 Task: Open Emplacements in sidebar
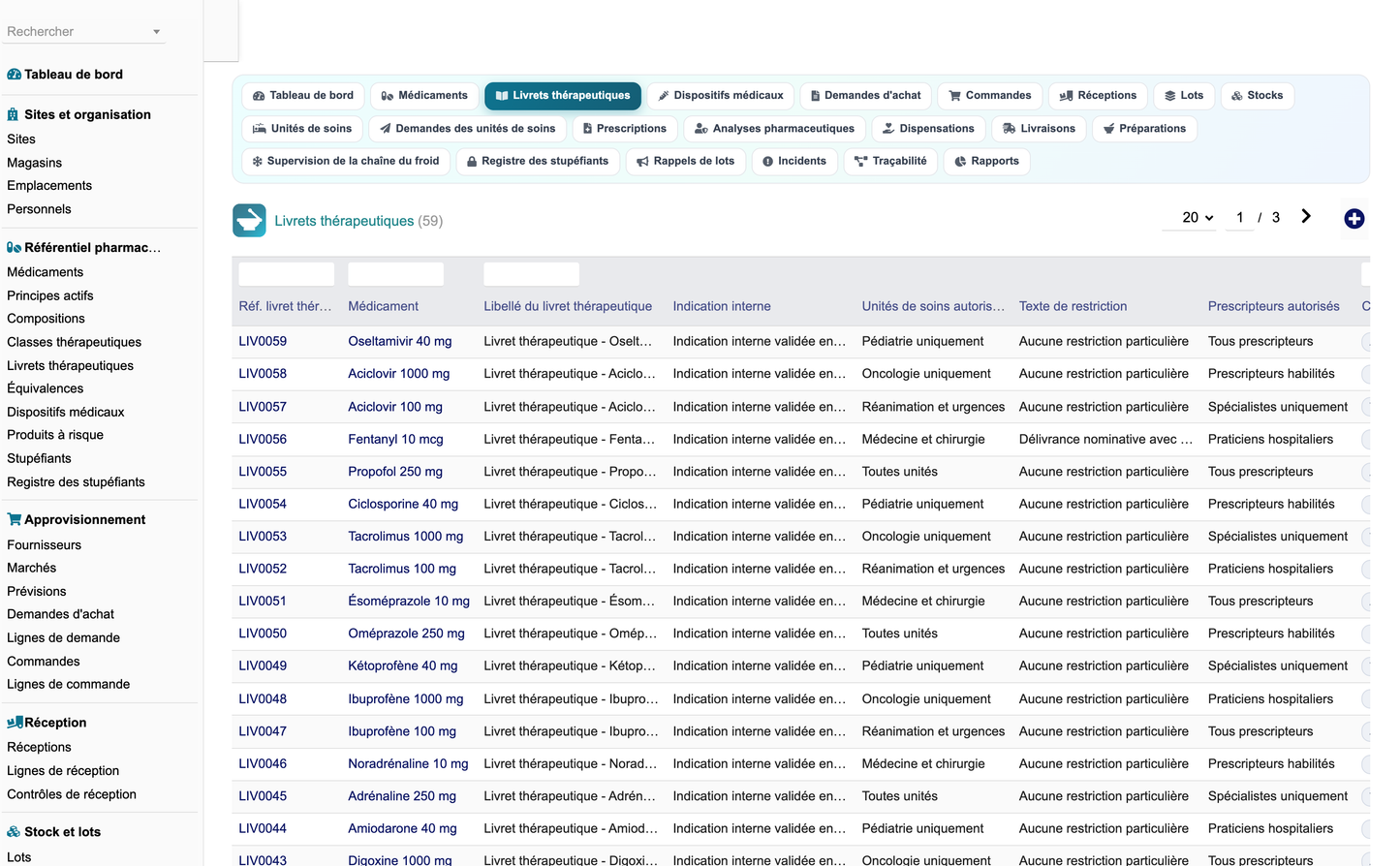coord(49,186)
